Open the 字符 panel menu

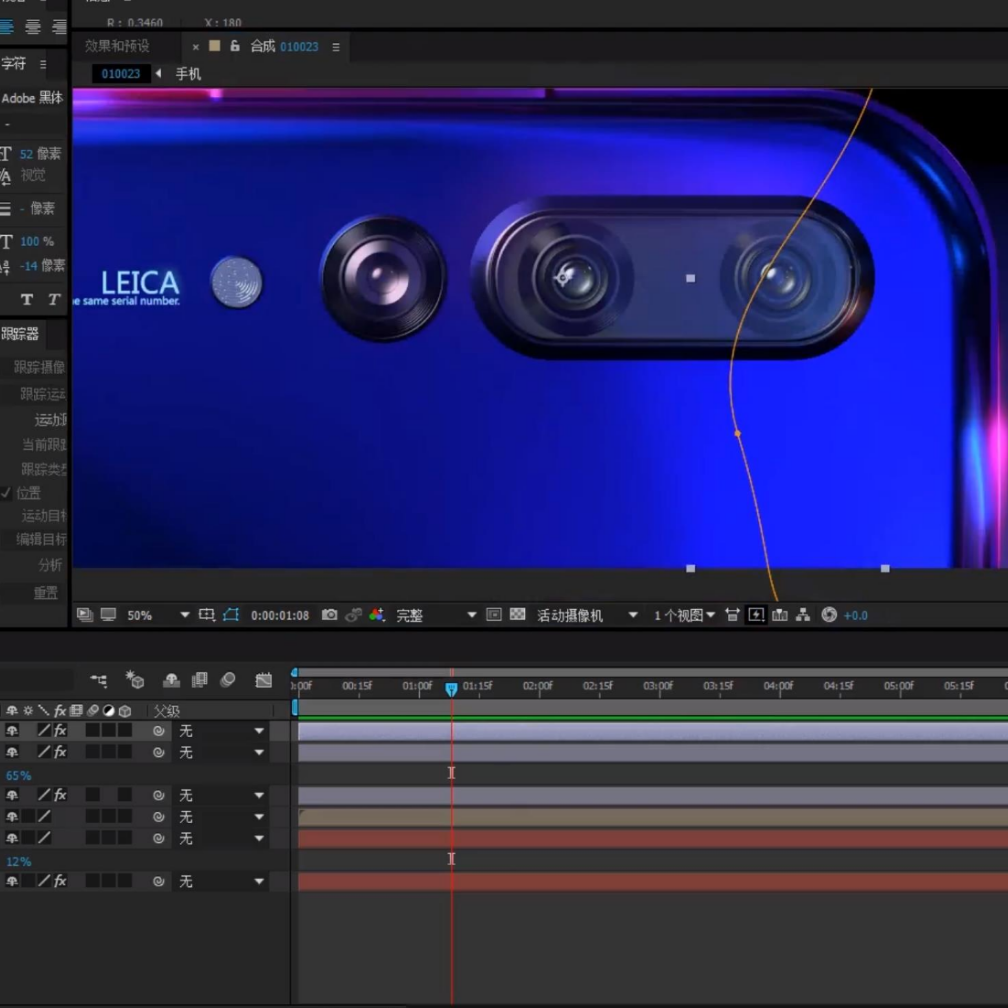click(43, 64)
